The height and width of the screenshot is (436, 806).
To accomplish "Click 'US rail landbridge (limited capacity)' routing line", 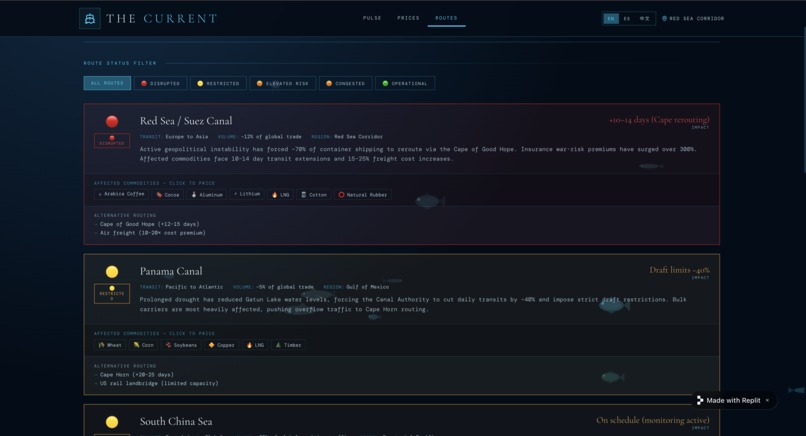I will click(x=159, y=384).
